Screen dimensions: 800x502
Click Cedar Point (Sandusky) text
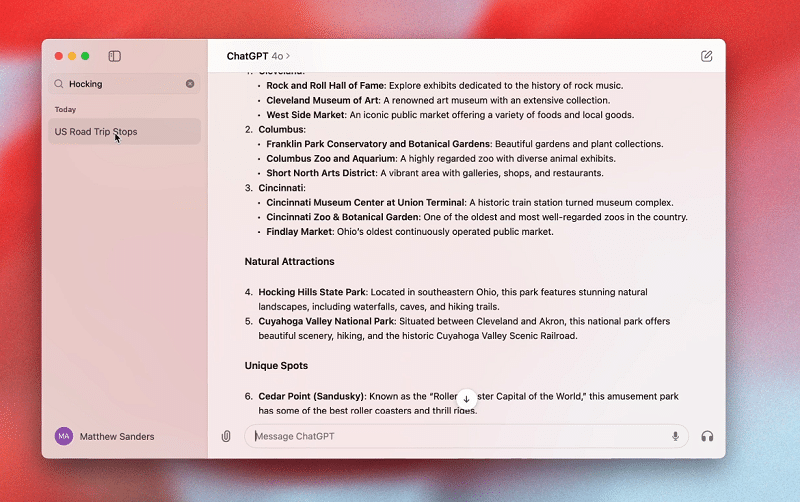pyautogui.click(x=311, y=396)
